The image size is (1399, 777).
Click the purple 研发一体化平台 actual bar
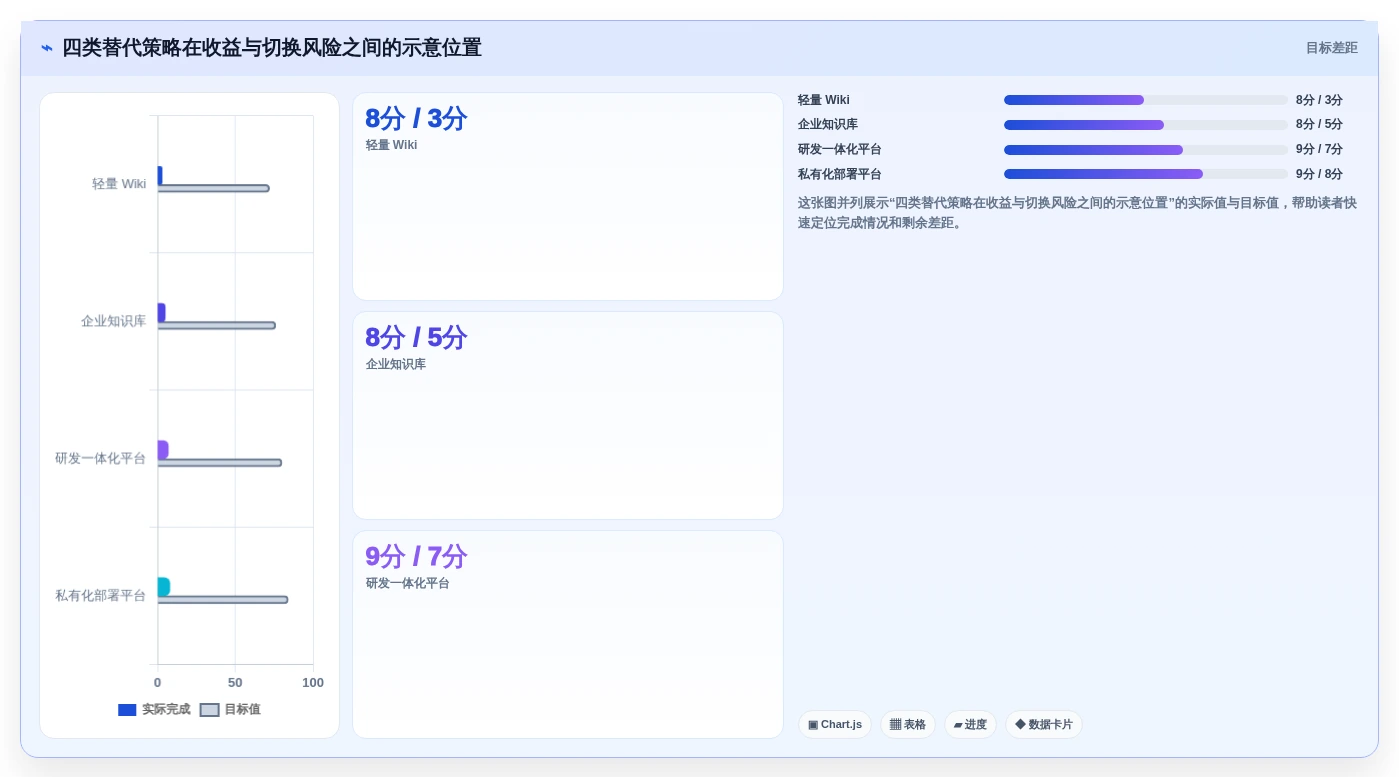click(162, 450)
